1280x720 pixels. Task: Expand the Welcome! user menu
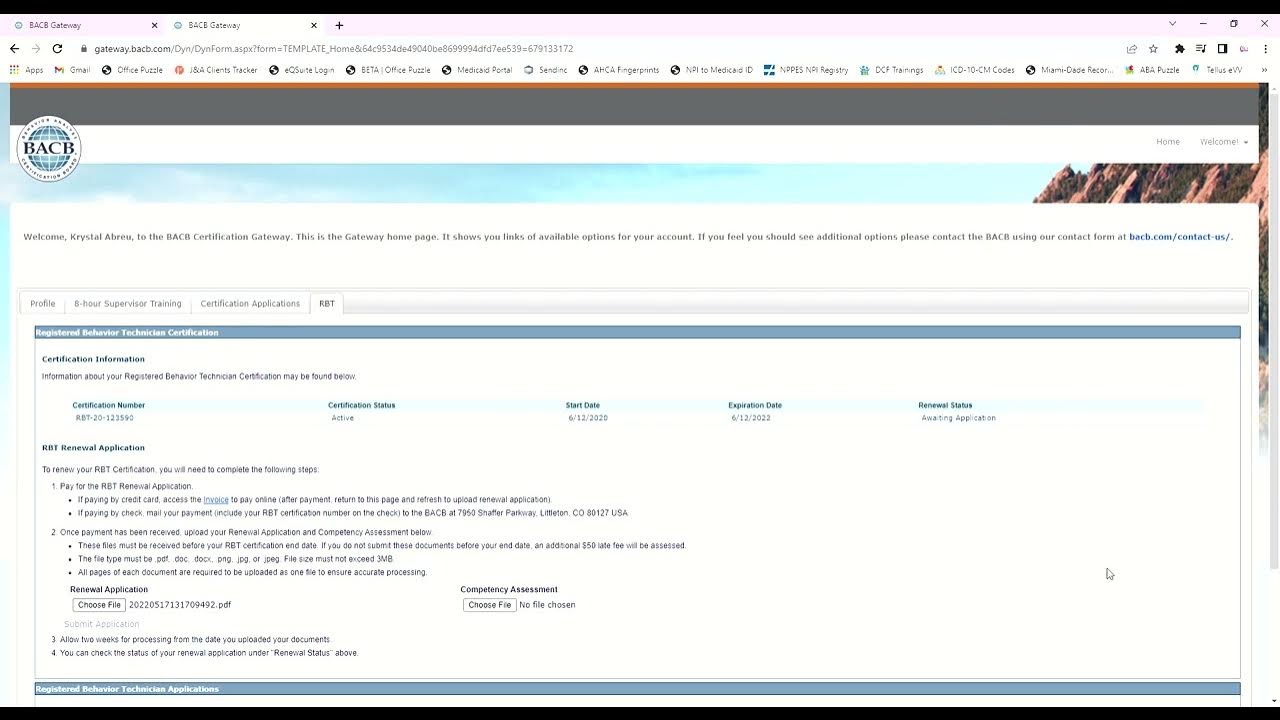tap(1224, 142)
